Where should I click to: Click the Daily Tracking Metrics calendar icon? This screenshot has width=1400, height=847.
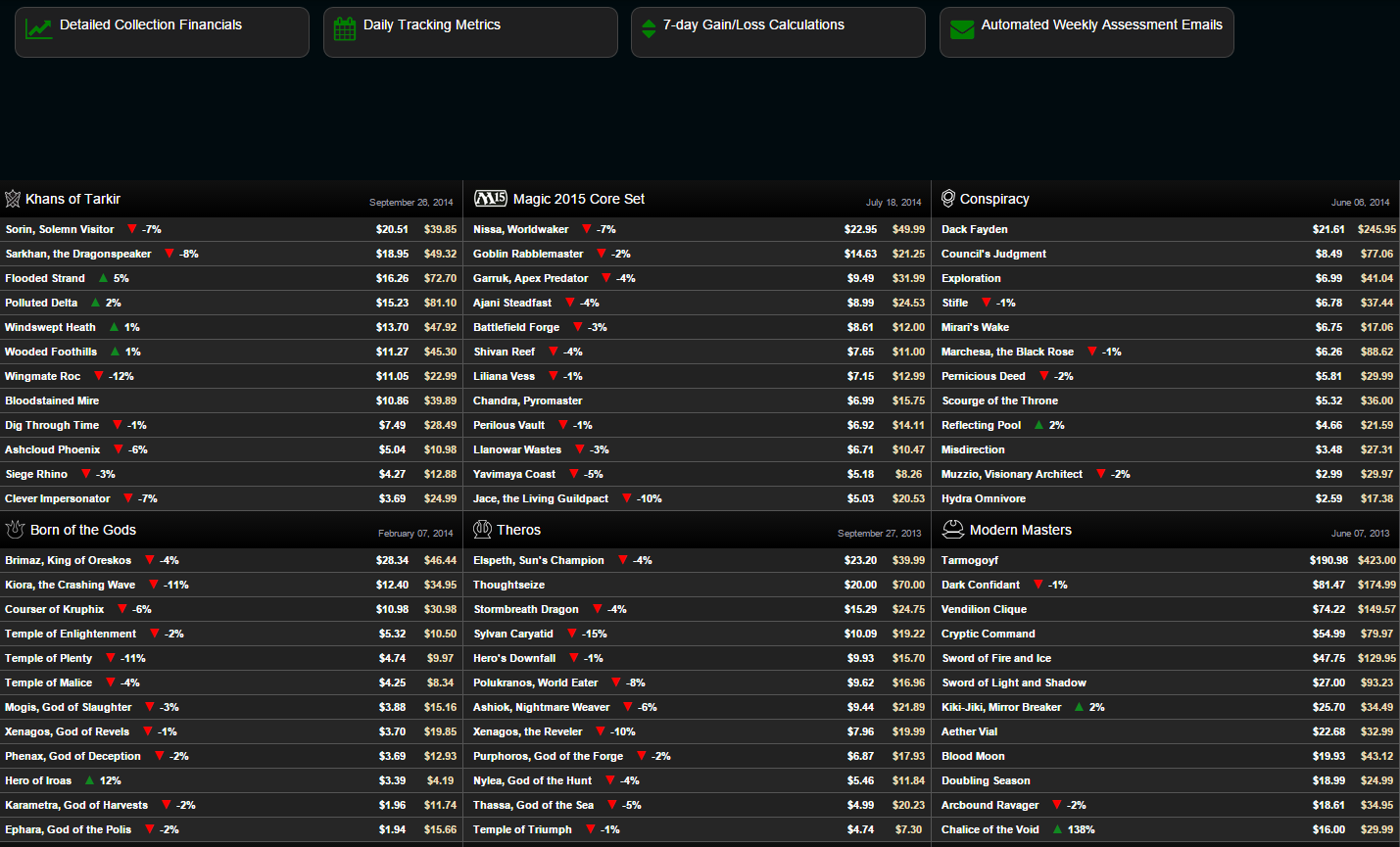(x=345, y=28)
